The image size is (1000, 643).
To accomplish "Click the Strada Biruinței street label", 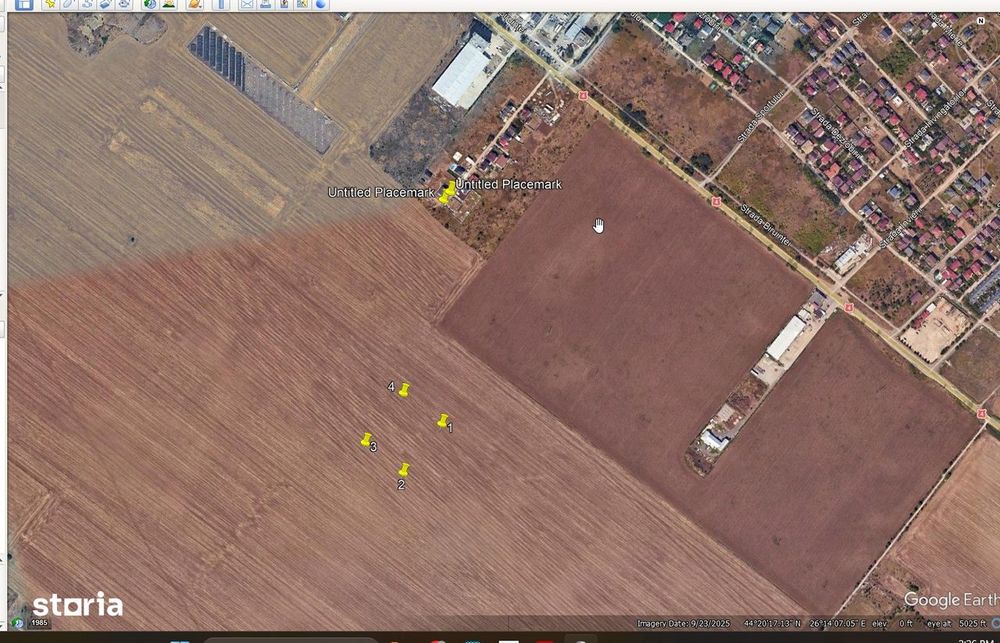I will (x=765, y=225).
